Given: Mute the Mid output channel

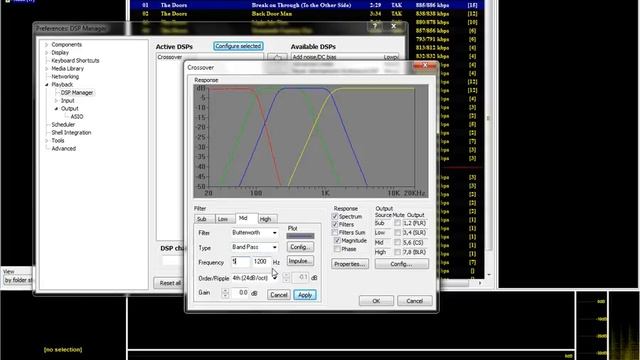Looking at the screenshot, I should 398,242.
